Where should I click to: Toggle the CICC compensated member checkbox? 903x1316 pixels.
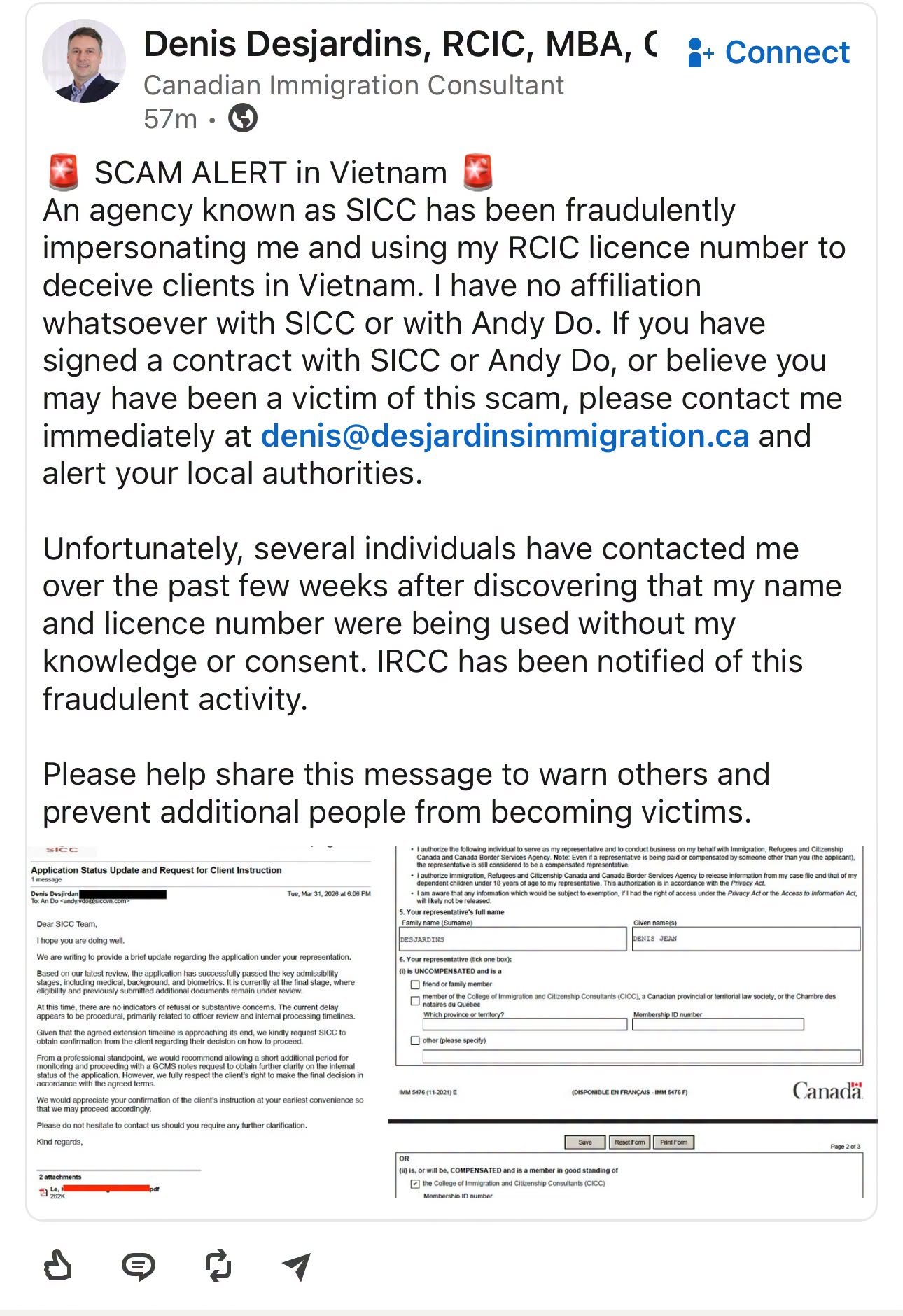(415, 1184)
